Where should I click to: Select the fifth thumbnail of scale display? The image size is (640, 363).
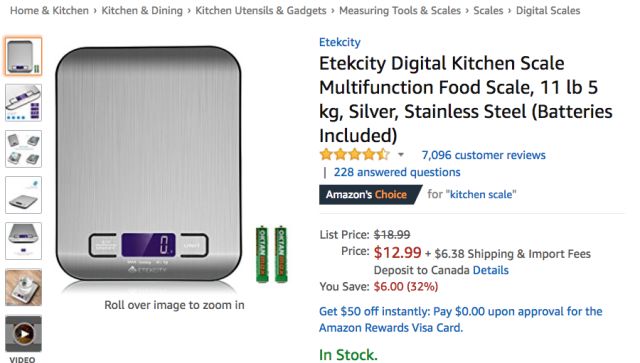pos(23,241)
